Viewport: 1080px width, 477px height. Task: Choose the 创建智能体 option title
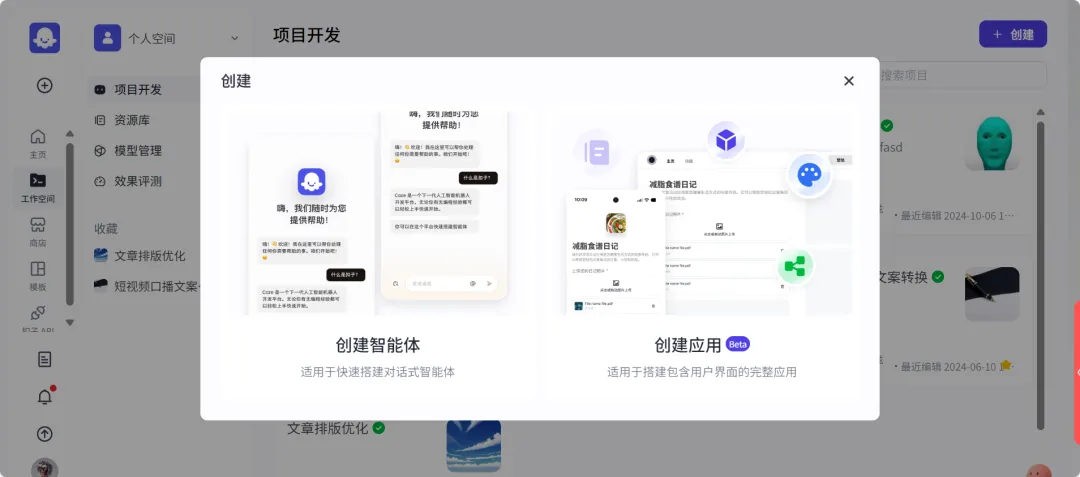[x=378, y=344]
